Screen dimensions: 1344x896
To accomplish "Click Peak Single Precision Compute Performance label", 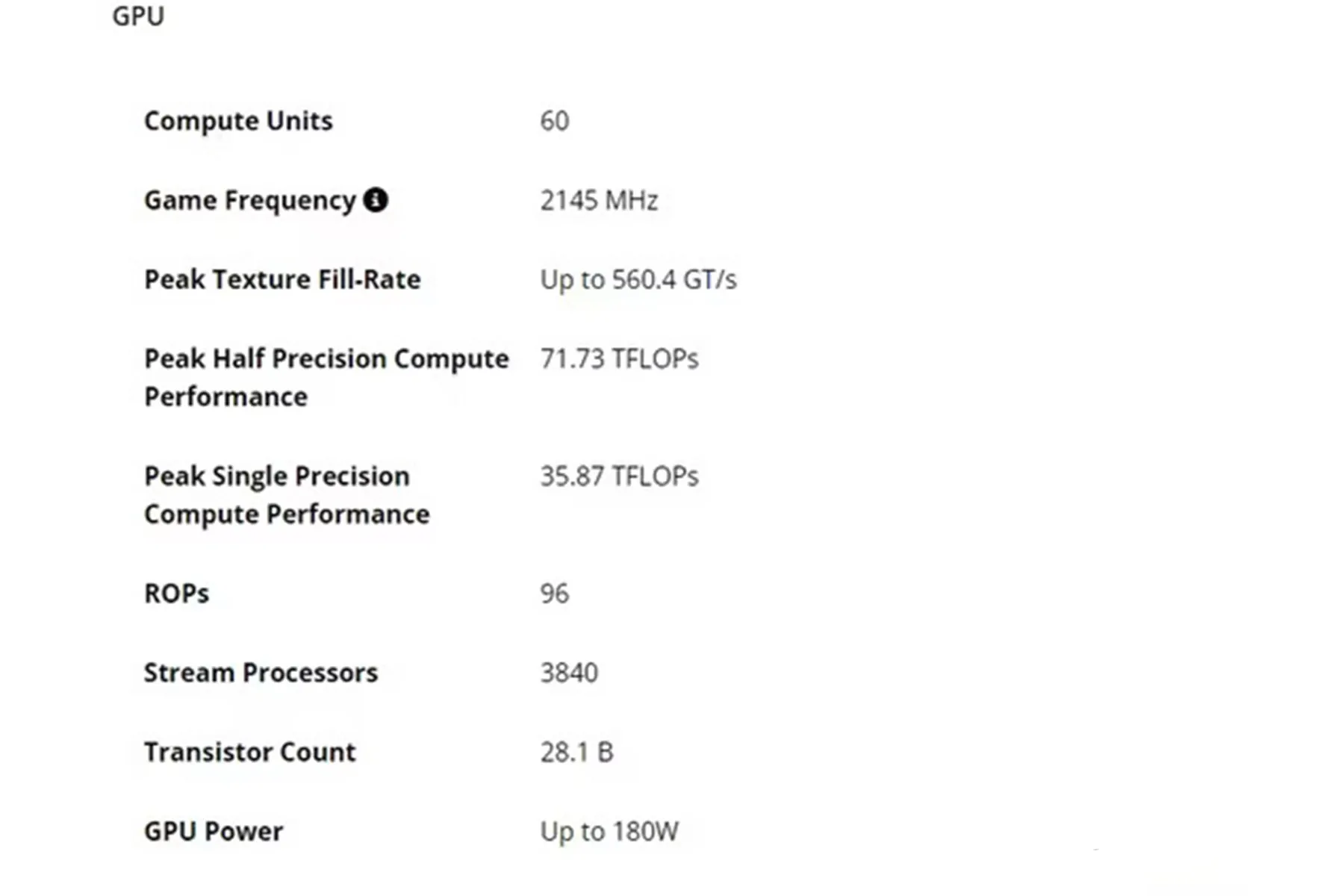I will coord(287,495).
